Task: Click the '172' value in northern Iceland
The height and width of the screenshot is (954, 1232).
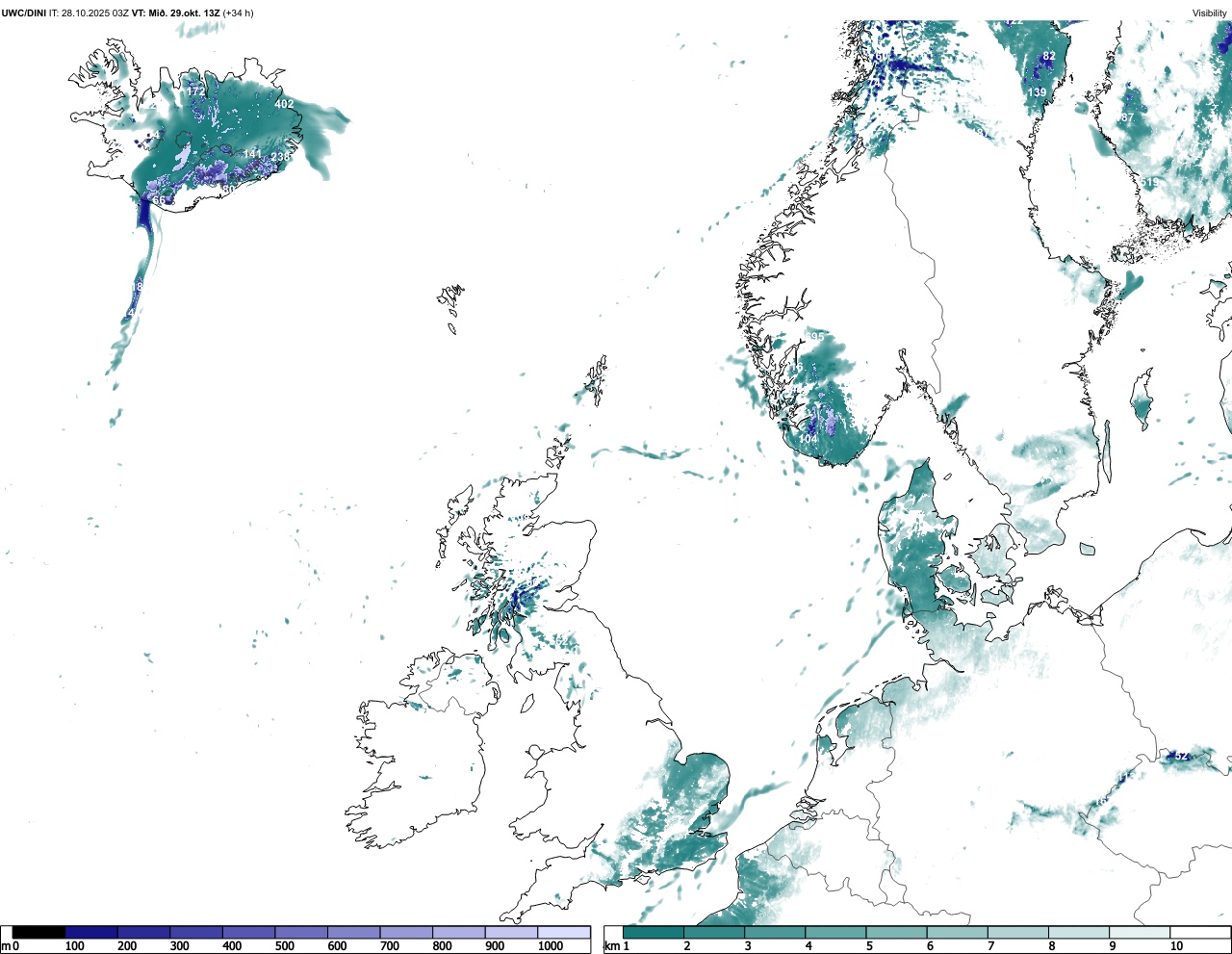Action: (x=195, y=90)
